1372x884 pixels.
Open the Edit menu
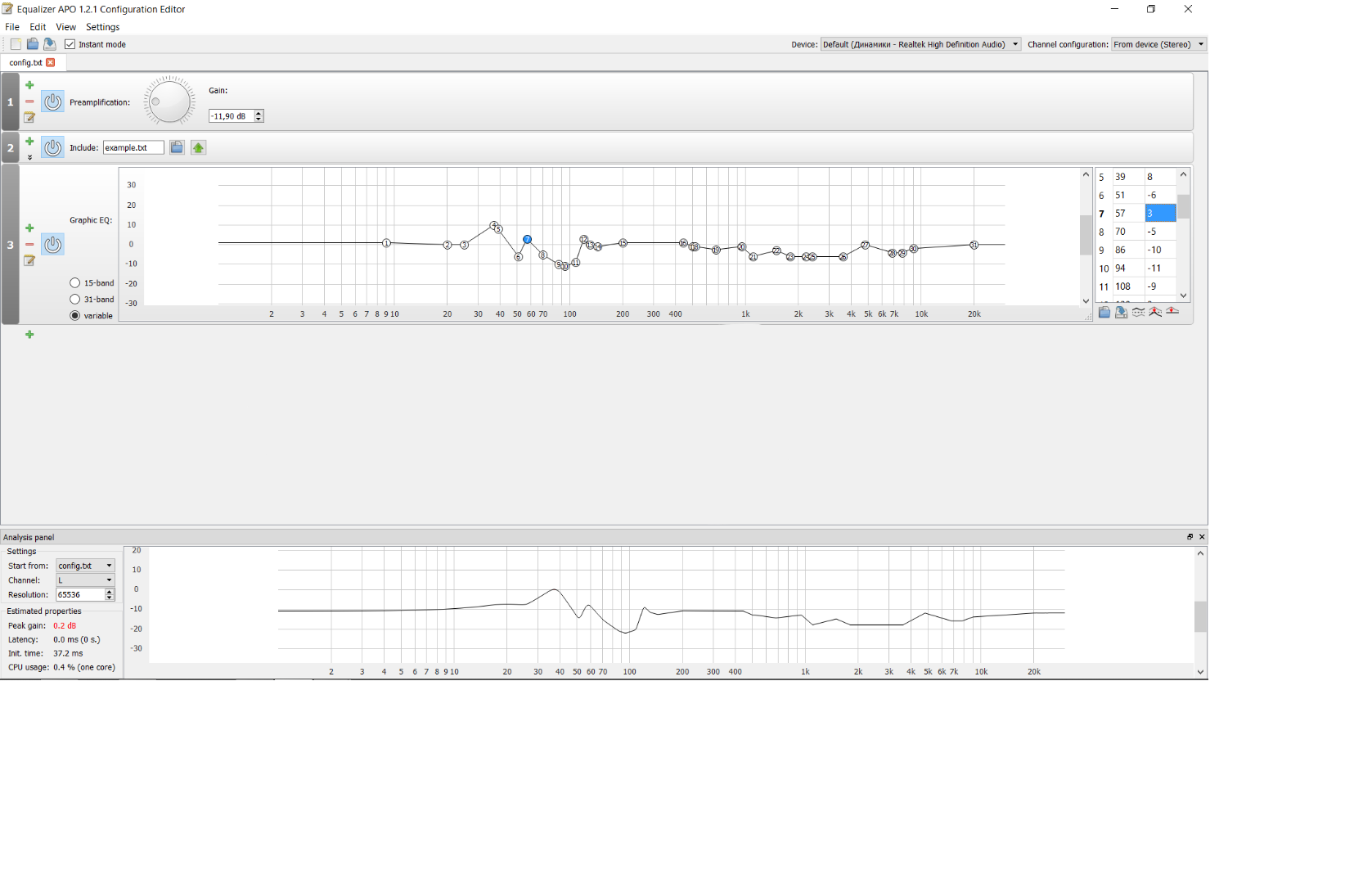[x=38, y=27]
